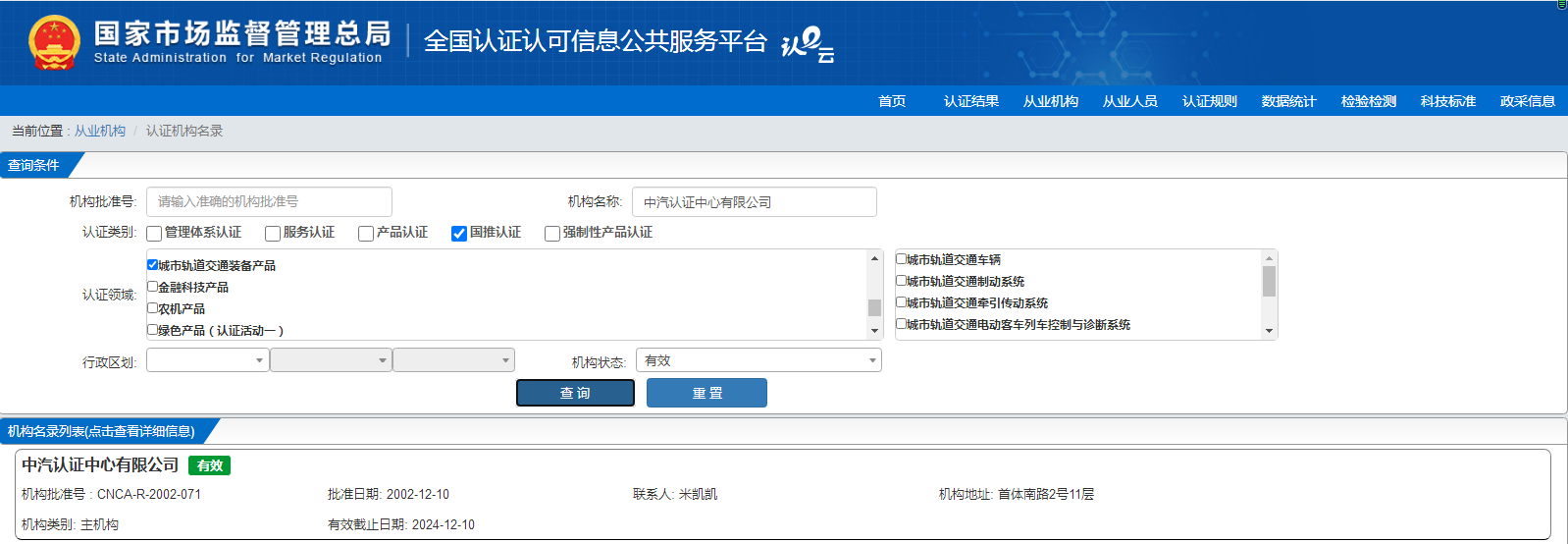Check the 金融科技产品 checkbox
The height and width of the screenshot is (544, 1568).
tap(152, 287)
